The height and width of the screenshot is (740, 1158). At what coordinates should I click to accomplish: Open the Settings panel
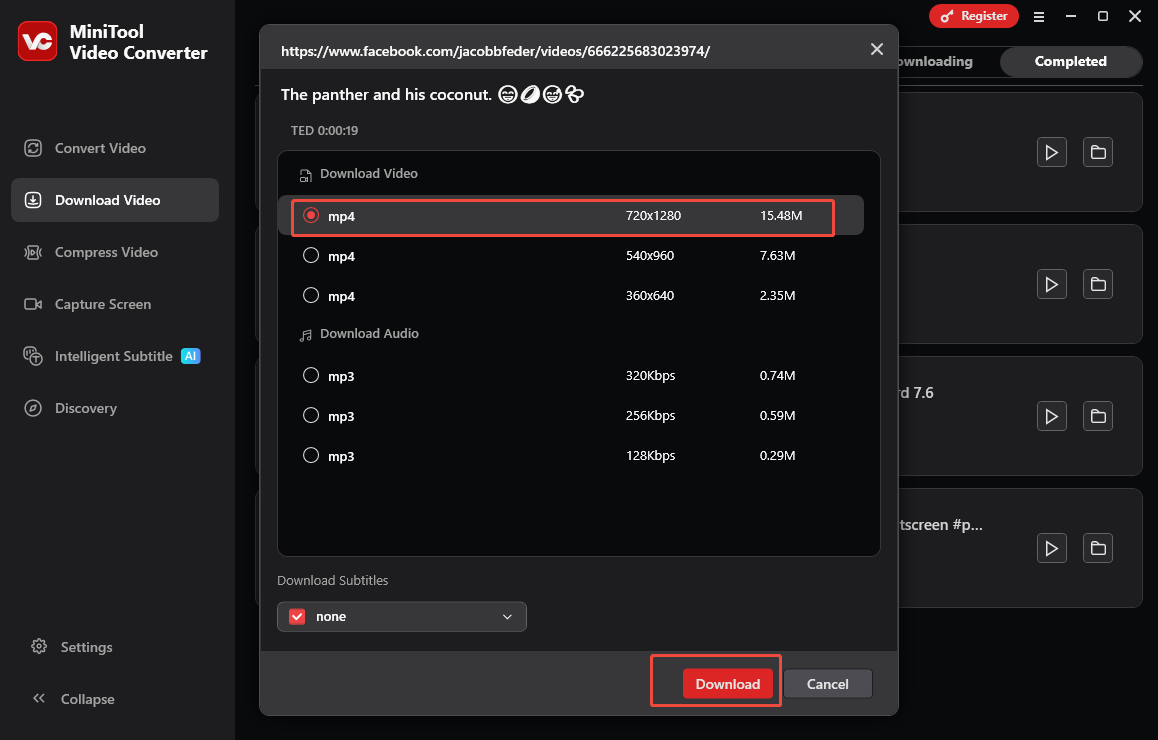coord(85,647)
